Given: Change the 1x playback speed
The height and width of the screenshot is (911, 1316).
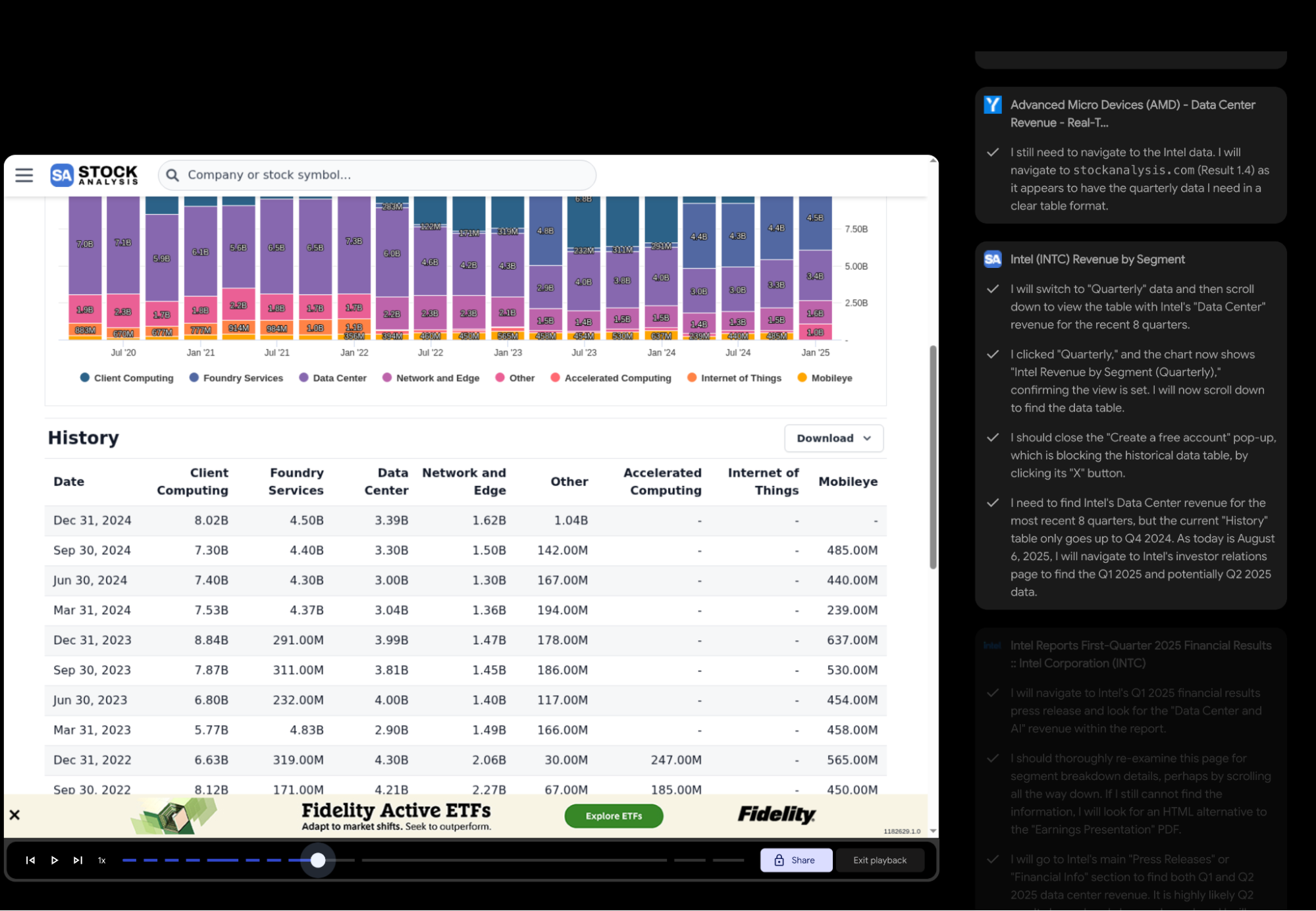Looking at the screenshot, I should click(x=102, y=860).
